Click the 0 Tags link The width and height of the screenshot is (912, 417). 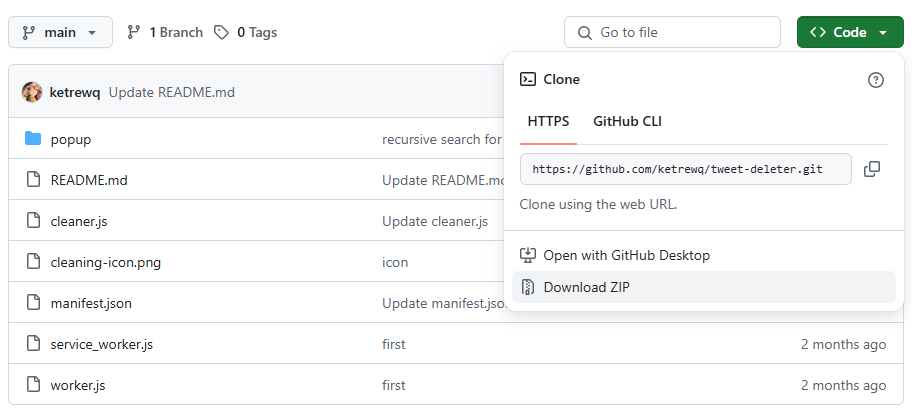pos(257,33)
